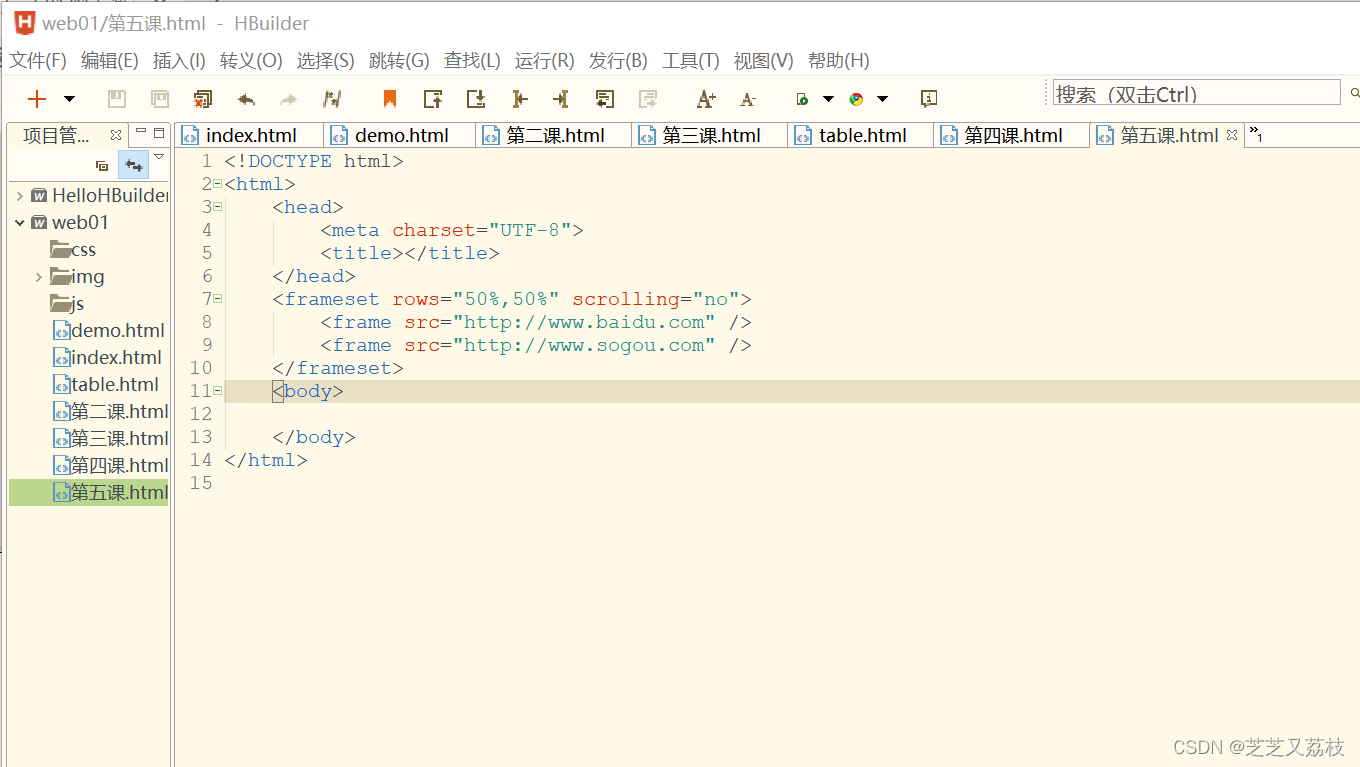Viewport: 1360px width, 767px height.
Task: Click the search magnifier icon
Action: point(1355,93)
